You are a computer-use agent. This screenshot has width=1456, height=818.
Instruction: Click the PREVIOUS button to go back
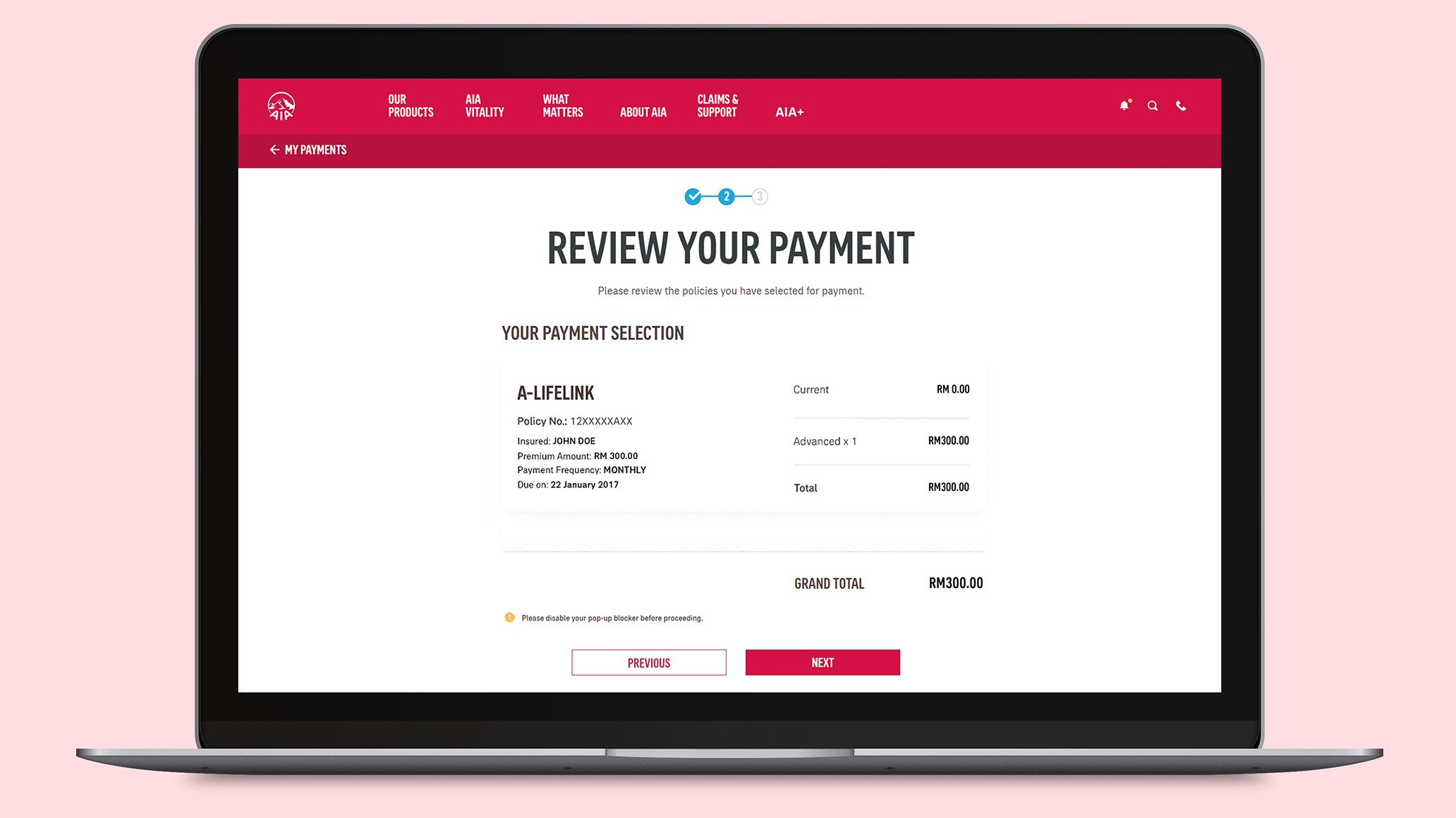(x=648, y=662)
